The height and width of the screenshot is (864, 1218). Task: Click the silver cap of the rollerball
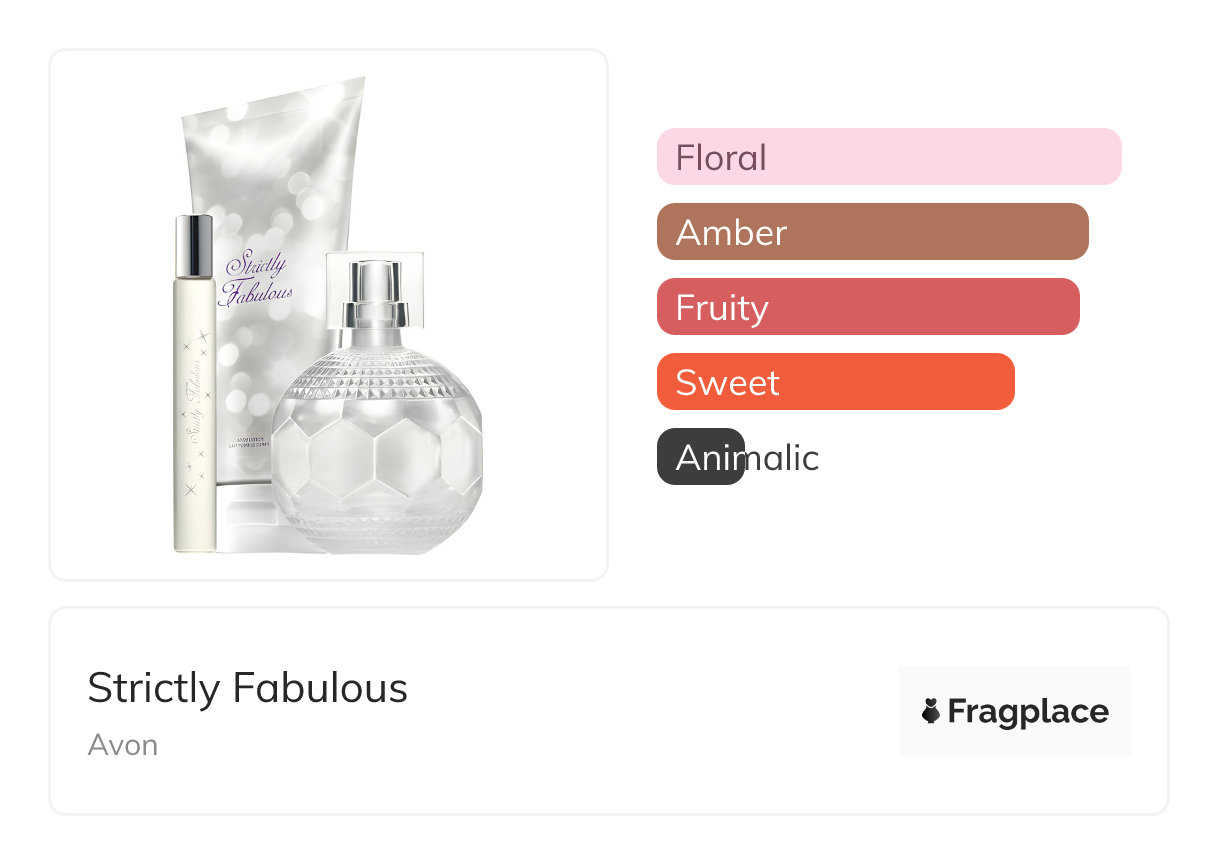click(194, 245)
